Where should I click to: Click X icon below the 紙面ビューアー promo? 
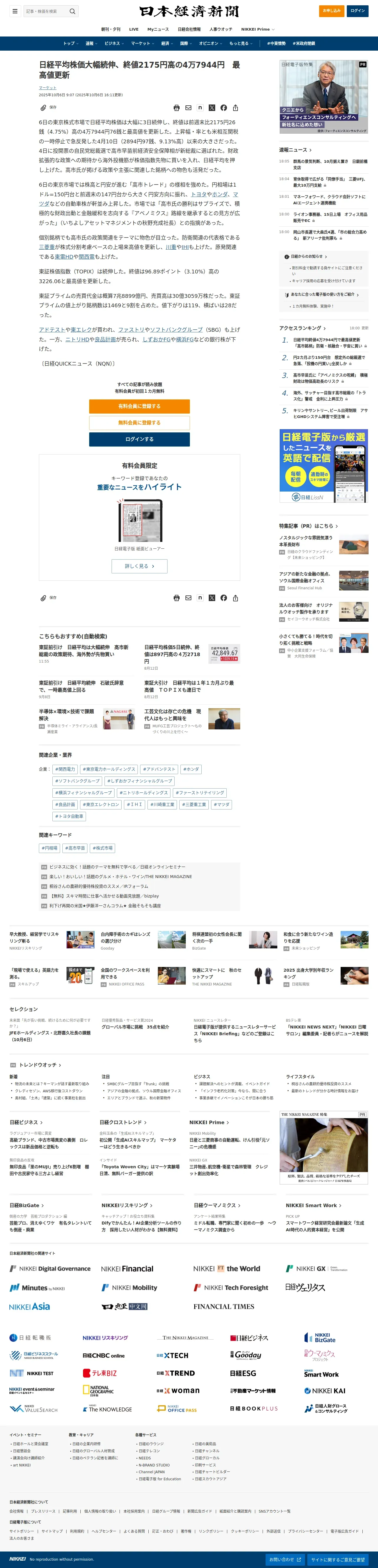212,598
